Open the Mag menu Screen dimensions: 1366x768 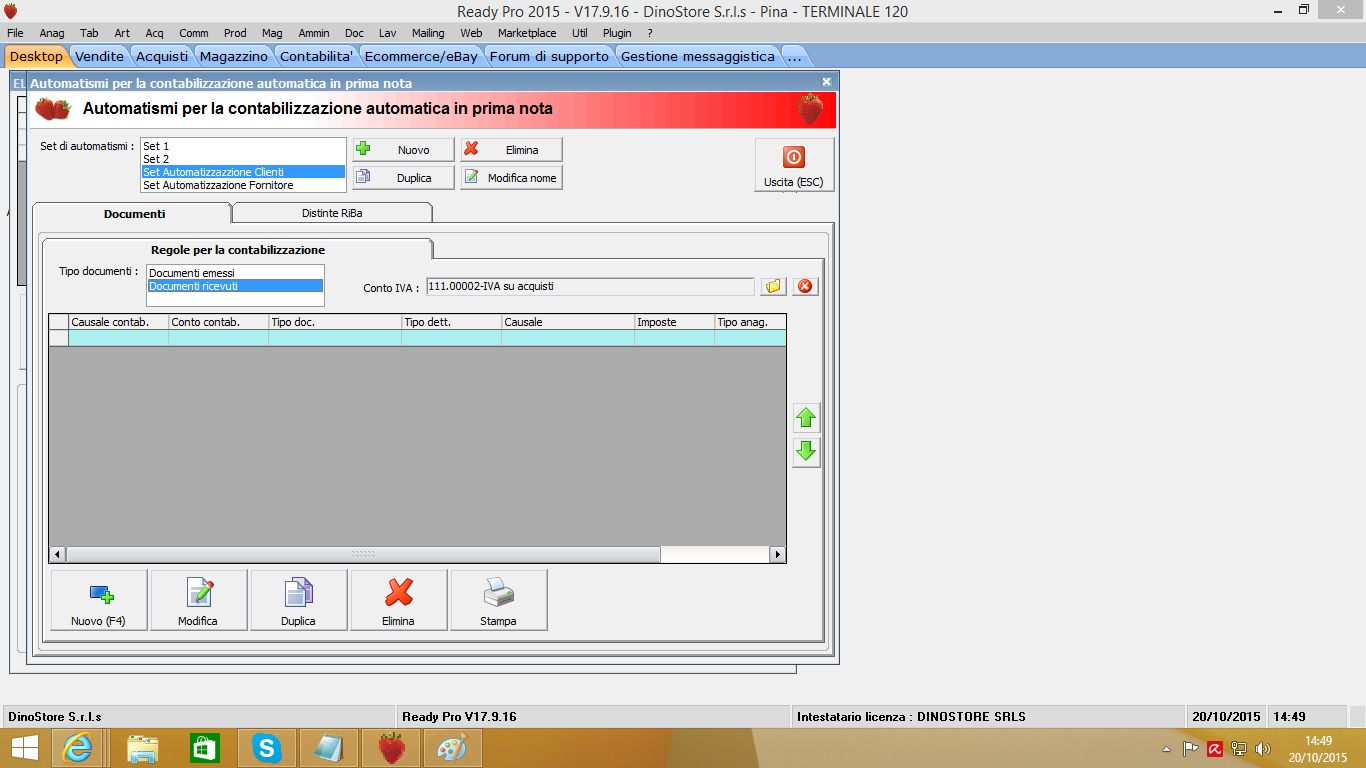(x=272, y=33)
